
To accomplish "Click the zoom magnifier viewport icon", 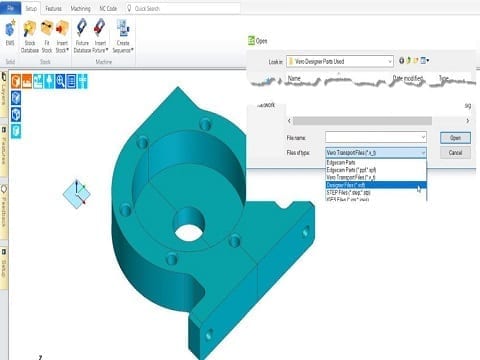I will click(x=60, y=81).
